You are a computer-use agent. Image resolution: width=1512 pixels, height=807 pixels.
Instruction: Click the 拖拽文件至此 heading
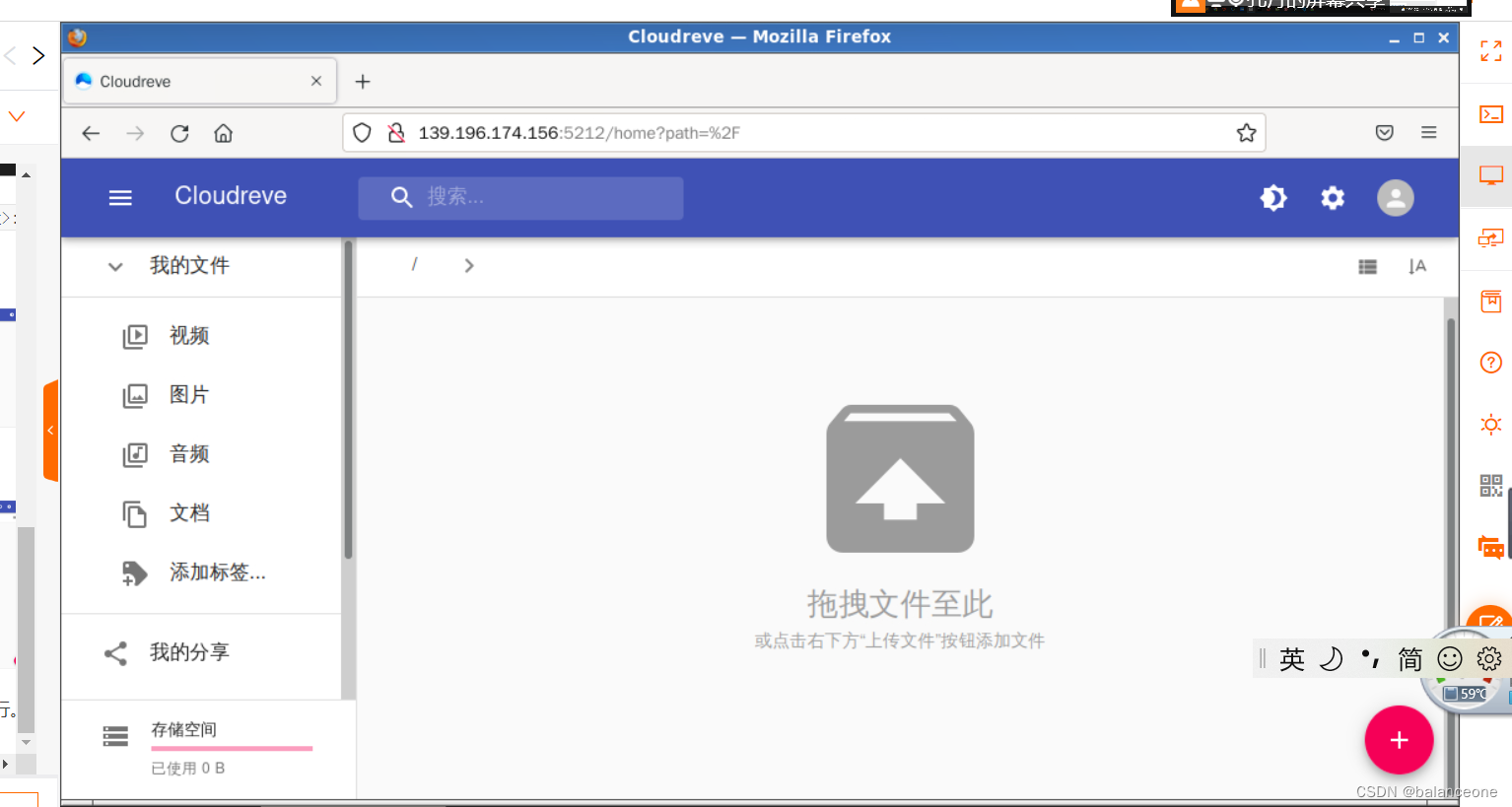(x=900, y=603)
